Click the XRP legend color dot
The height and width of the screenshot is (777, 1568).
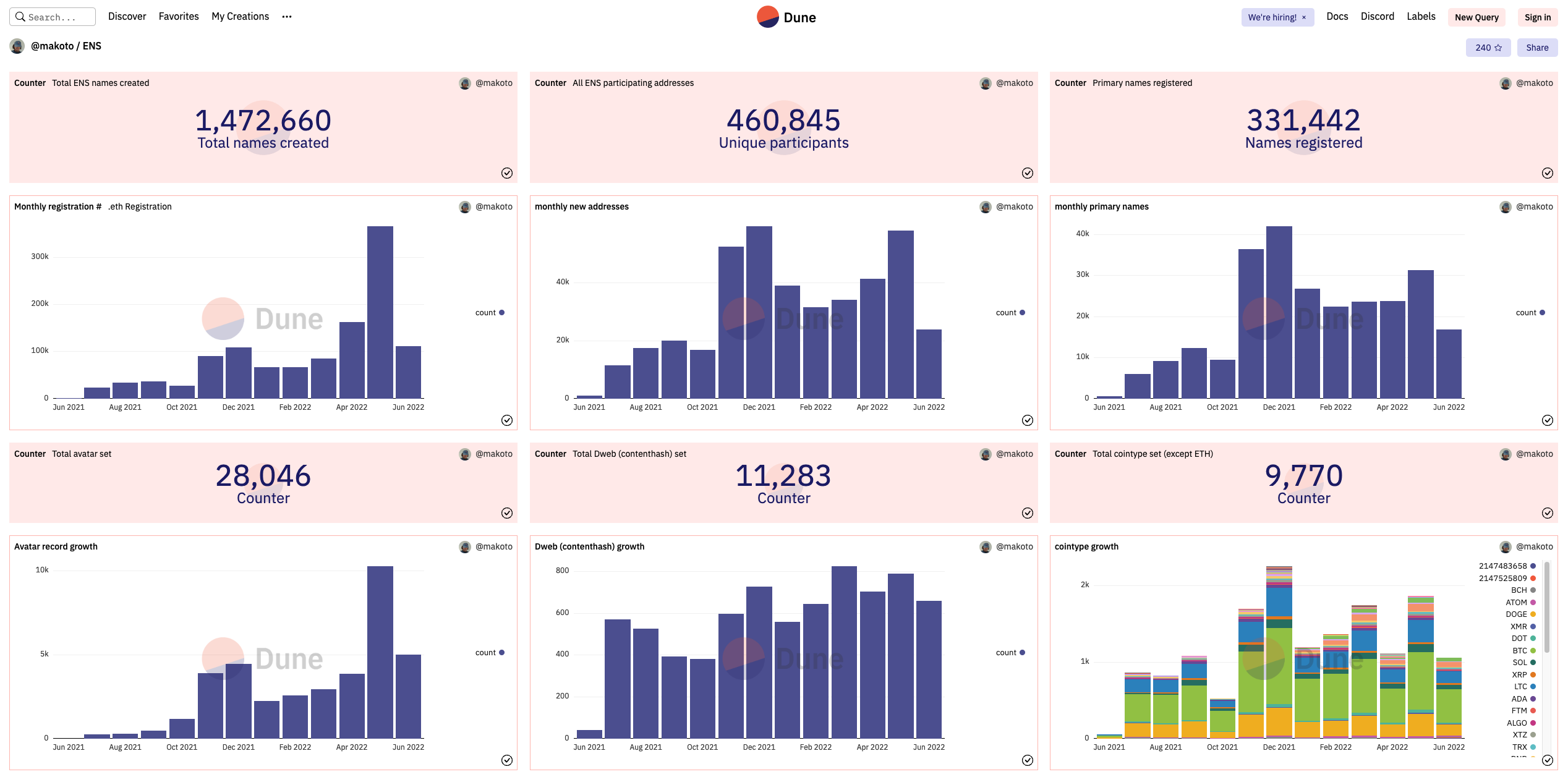pos(1533,675)
